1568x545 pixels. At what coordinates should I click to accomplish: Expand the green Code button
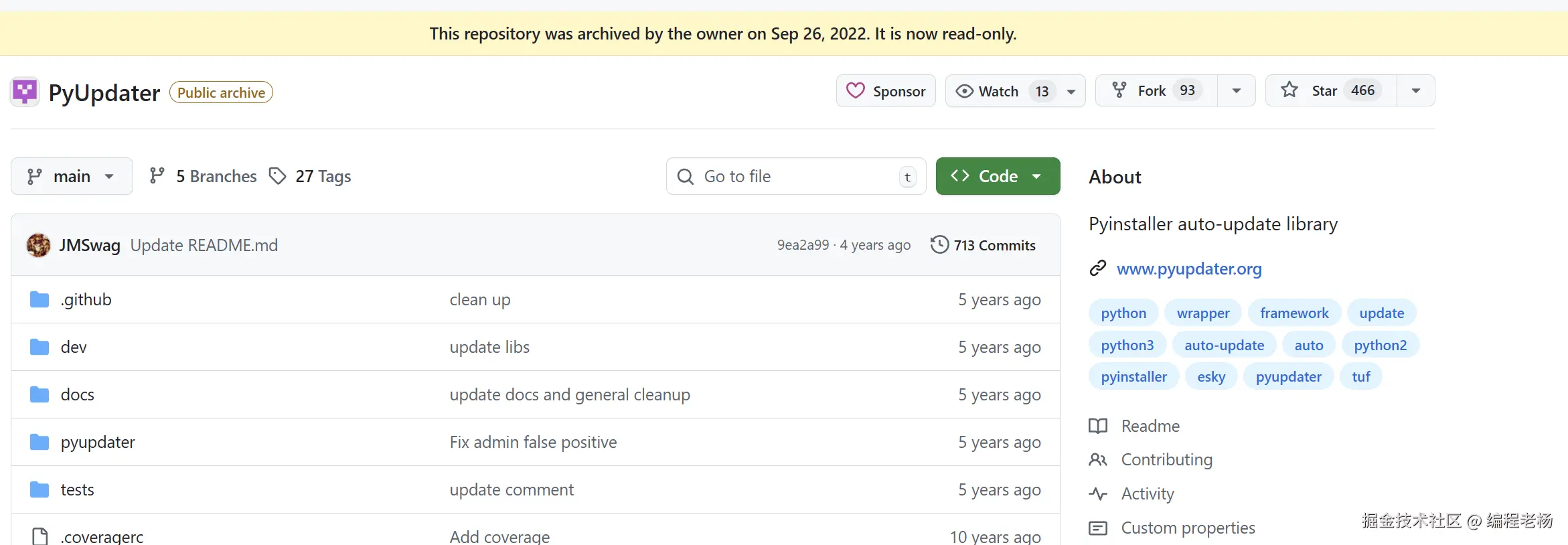tap(998, 176)
